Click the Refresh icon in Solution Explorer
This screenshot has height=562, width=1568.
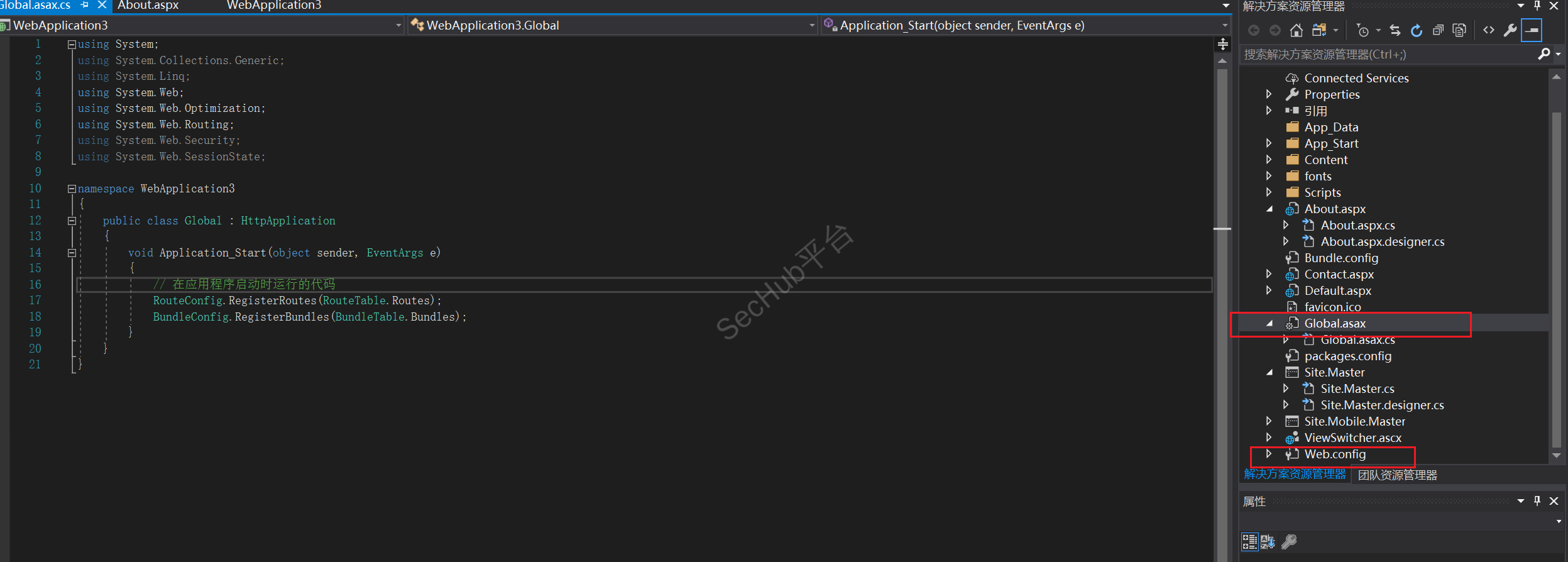click(x=1417, y=30)
